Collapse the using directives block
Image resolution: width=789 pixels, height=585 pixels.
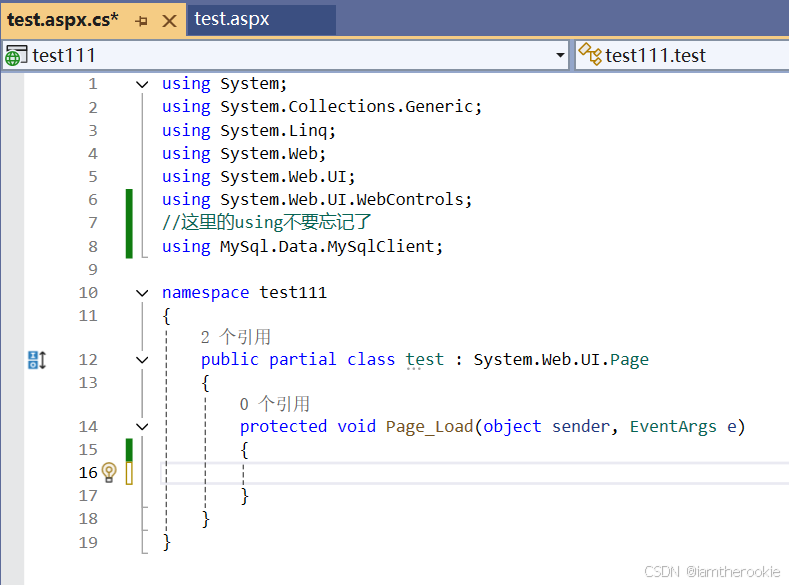pos(142,84)
